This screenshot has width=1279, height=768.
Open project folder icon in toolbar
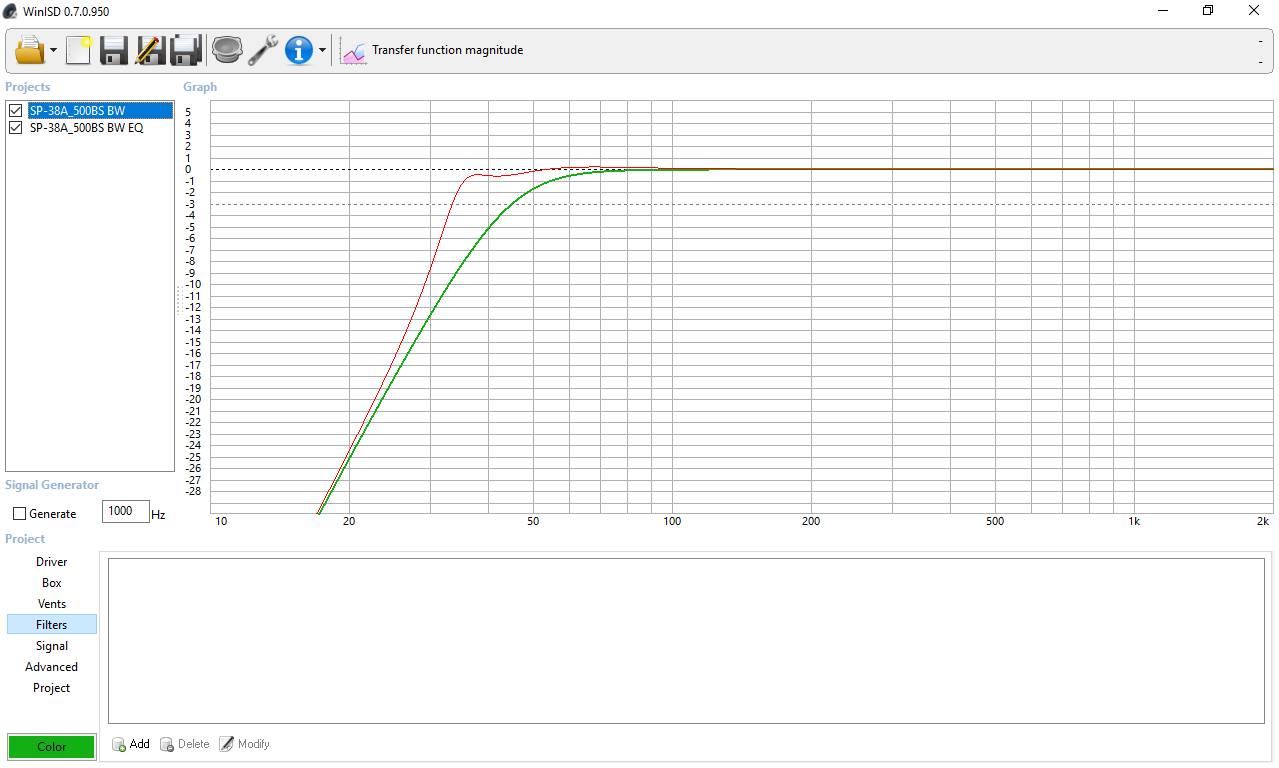[30, 50]
